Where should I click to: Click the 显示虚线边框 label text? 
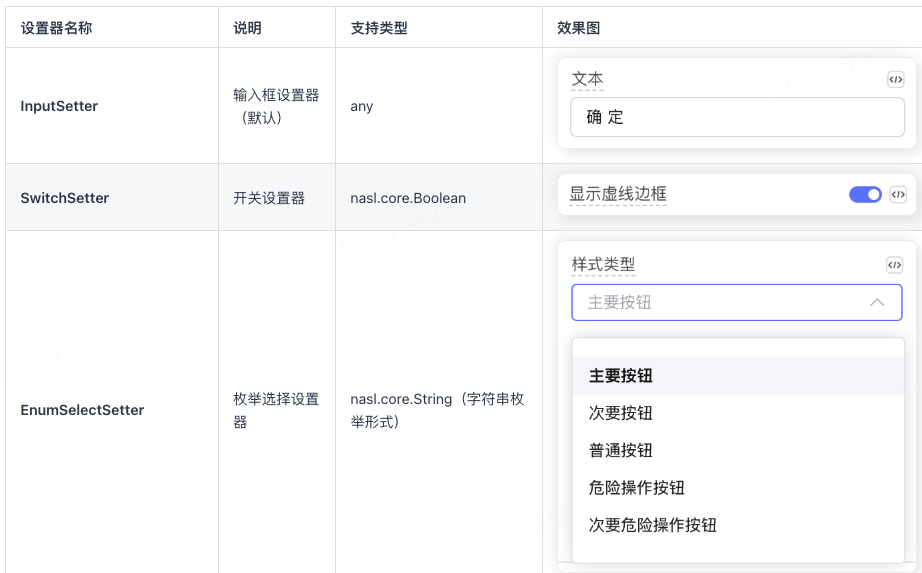click(618, 194)
